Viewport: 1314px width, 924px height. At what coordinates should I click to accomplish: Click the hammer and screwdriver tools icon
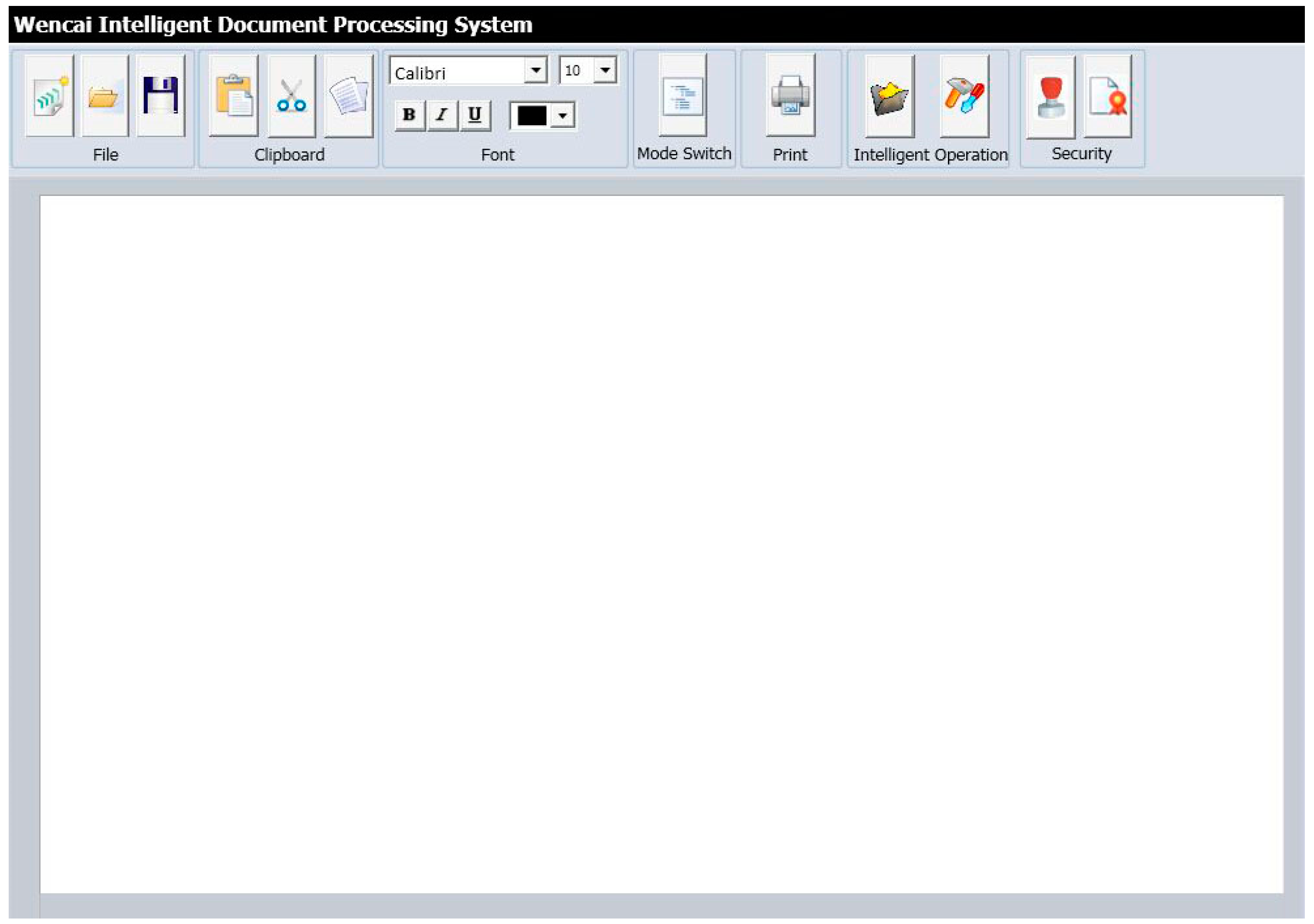tap(964, 96)
